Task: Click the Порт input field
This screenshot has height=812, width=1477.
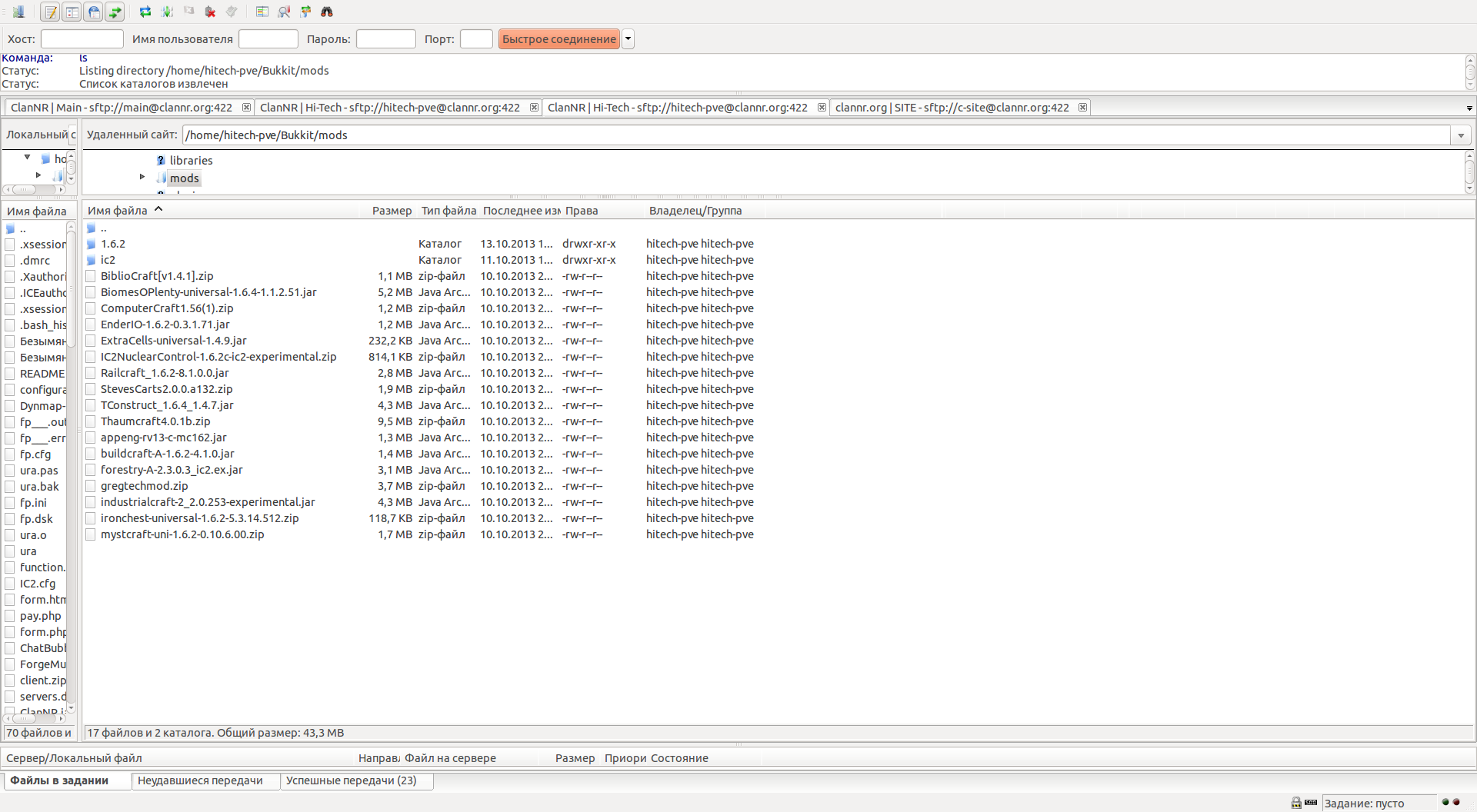Action: (476, 39)
